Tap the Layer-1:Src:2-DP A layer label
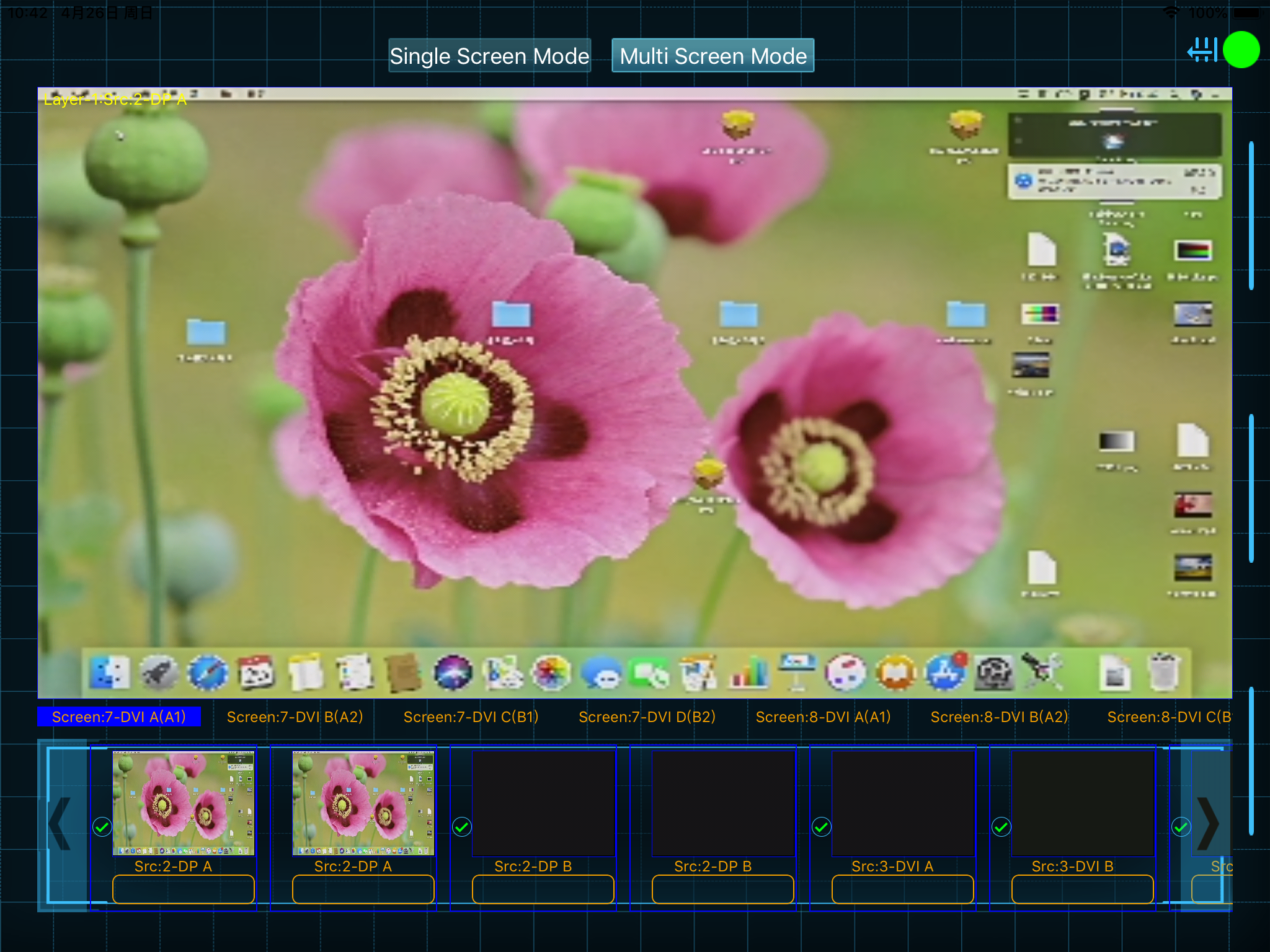The height and width of the screenshot is (952, 1270). pyautogui.click(x=115, y=99)
